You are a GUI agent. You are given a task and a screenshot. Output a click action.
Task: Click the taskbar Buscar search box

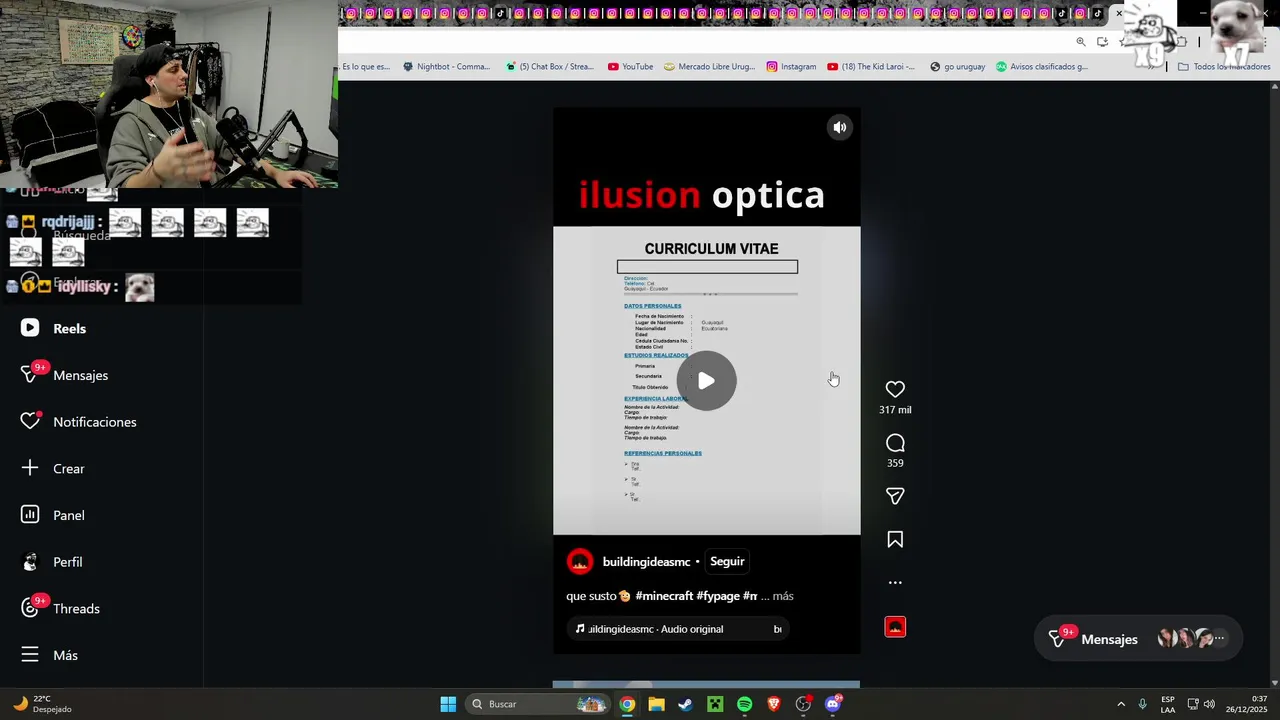(x=539, y=704)
